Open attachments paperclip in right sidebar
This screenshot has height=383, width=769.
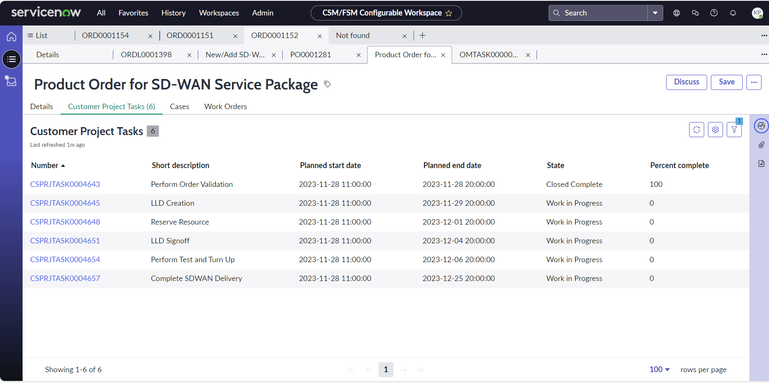761,145
